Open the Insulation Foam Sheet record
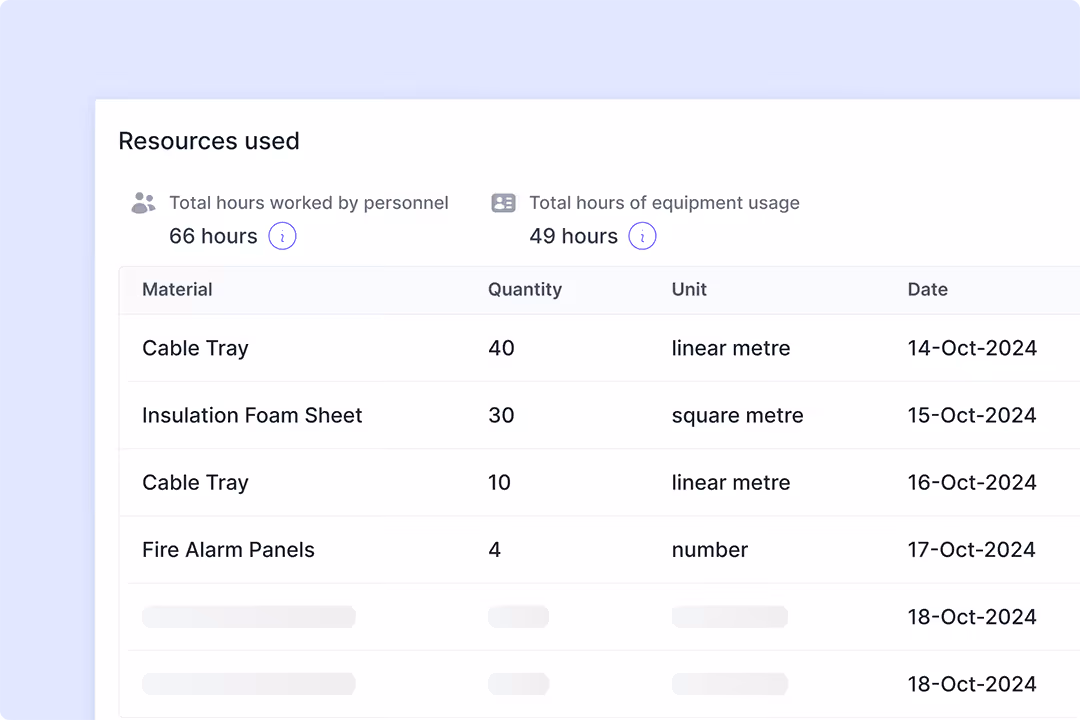1080x720 pixels. [x=252, y=415]
